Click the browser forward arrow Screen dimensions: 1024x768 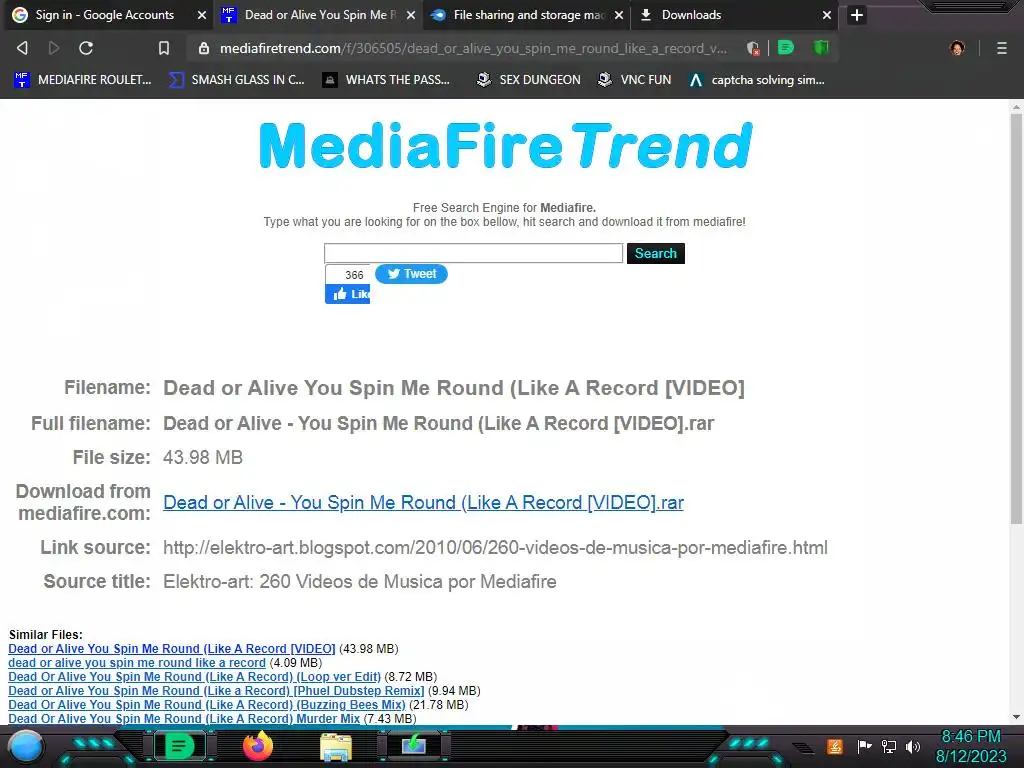coord(54,48)
